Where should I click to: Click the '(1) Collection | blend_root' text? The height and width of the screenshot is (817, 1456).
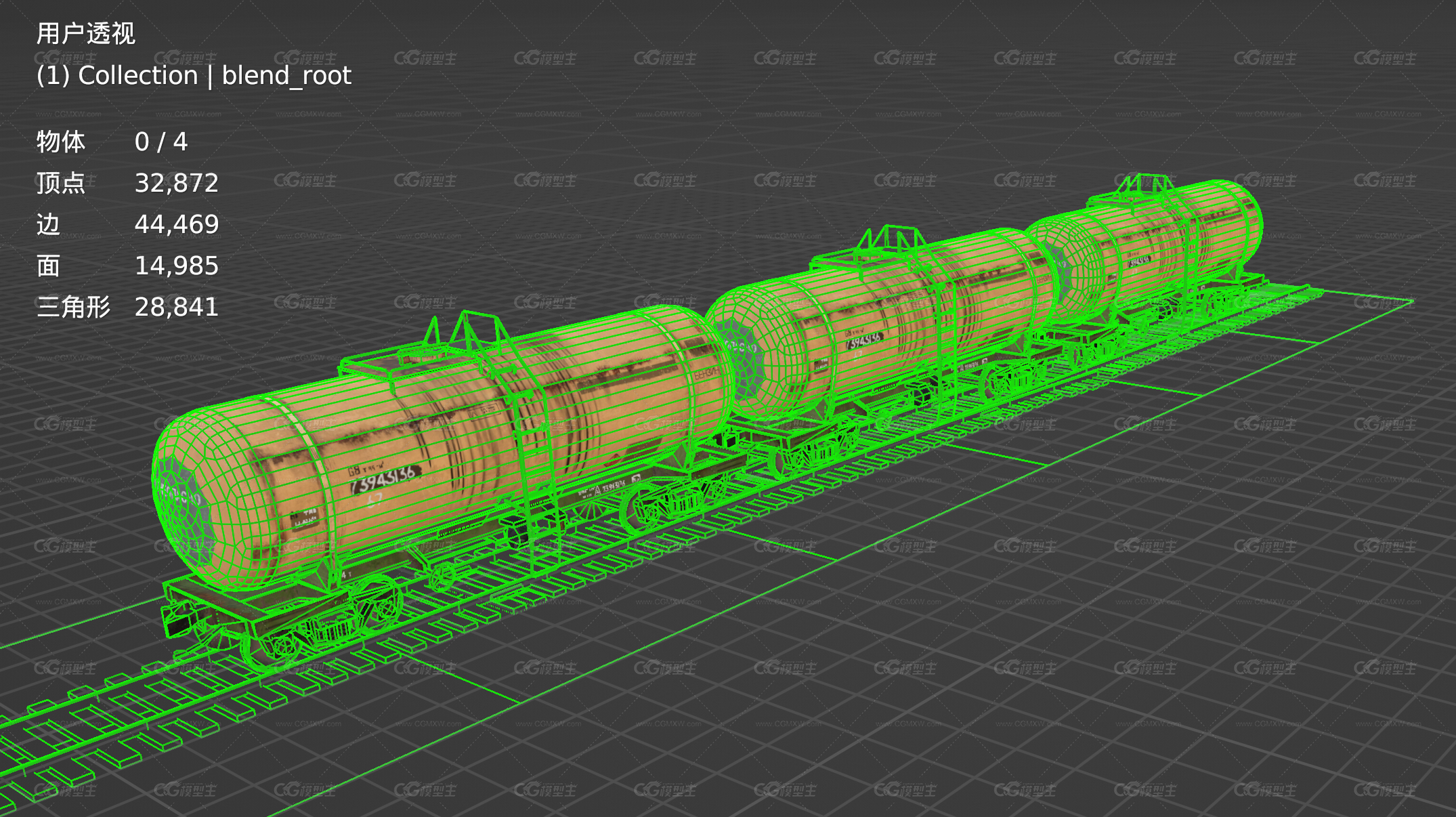194,75
